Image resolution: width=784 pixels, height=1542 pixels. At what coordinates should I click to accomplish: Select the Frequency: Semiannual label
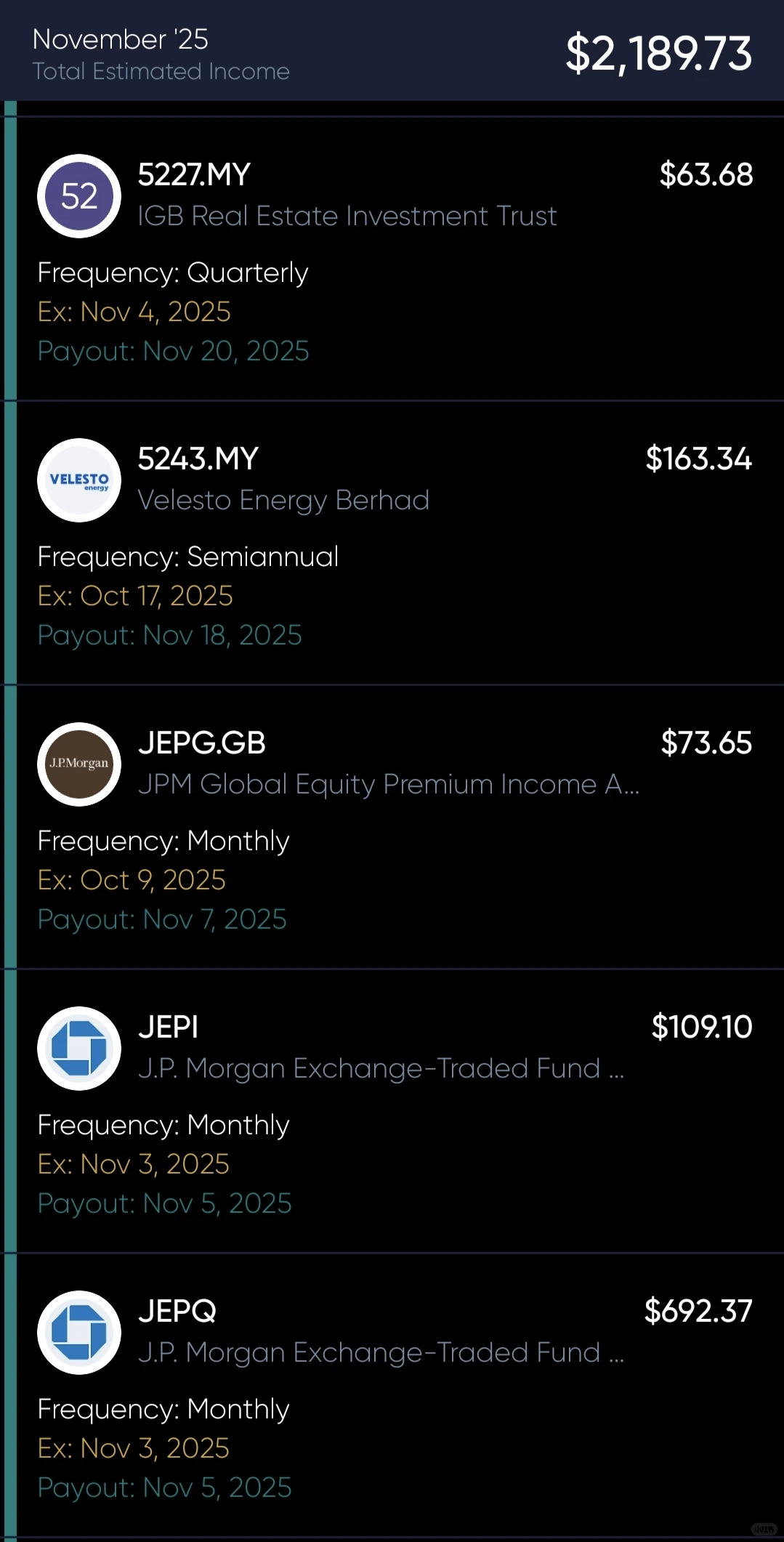click(x=188, y=557)
